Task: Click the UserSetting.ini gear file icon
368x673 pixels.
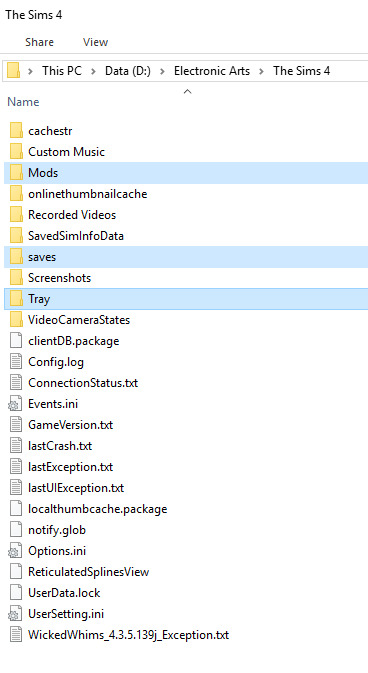Action: (15, 614)
